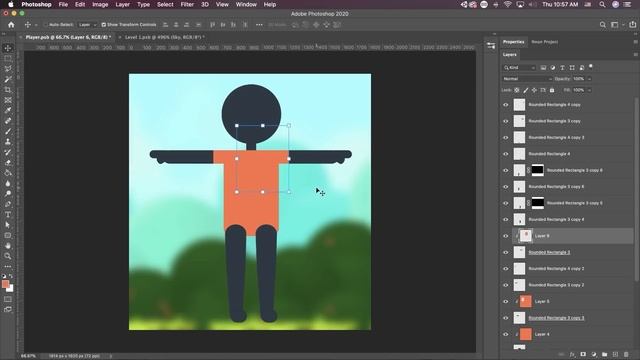Hide the Rounded Rectangle 3 copy layer
Image resolution: width=640 pixels, height=360 pixels.
point(506,121)
